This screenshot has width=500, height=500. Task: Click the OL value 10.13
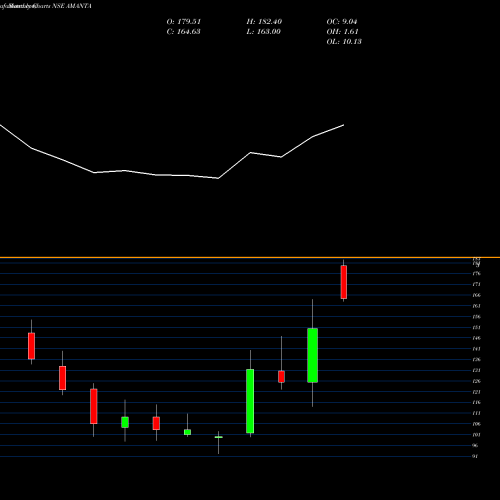[x=352, y=42]
